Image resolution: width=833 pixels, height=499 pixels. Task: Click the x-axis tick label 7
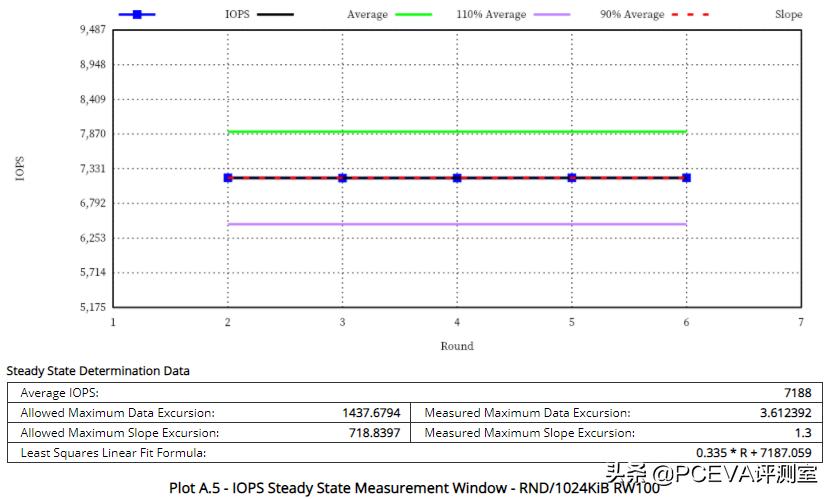[x=801, y=322]
